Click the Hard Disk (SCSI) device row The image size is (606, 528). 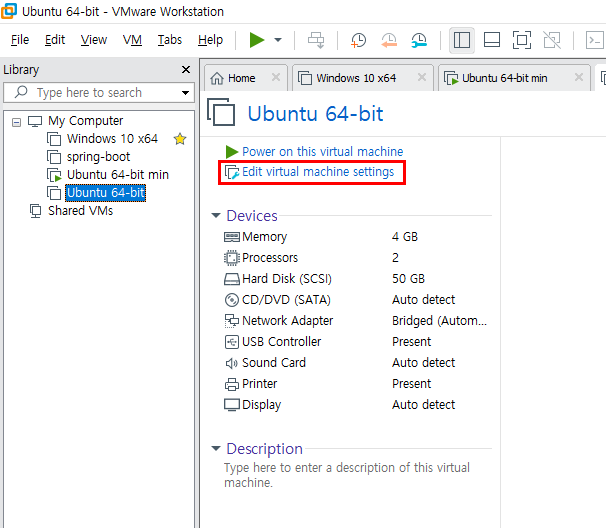(x=356, y=279)
